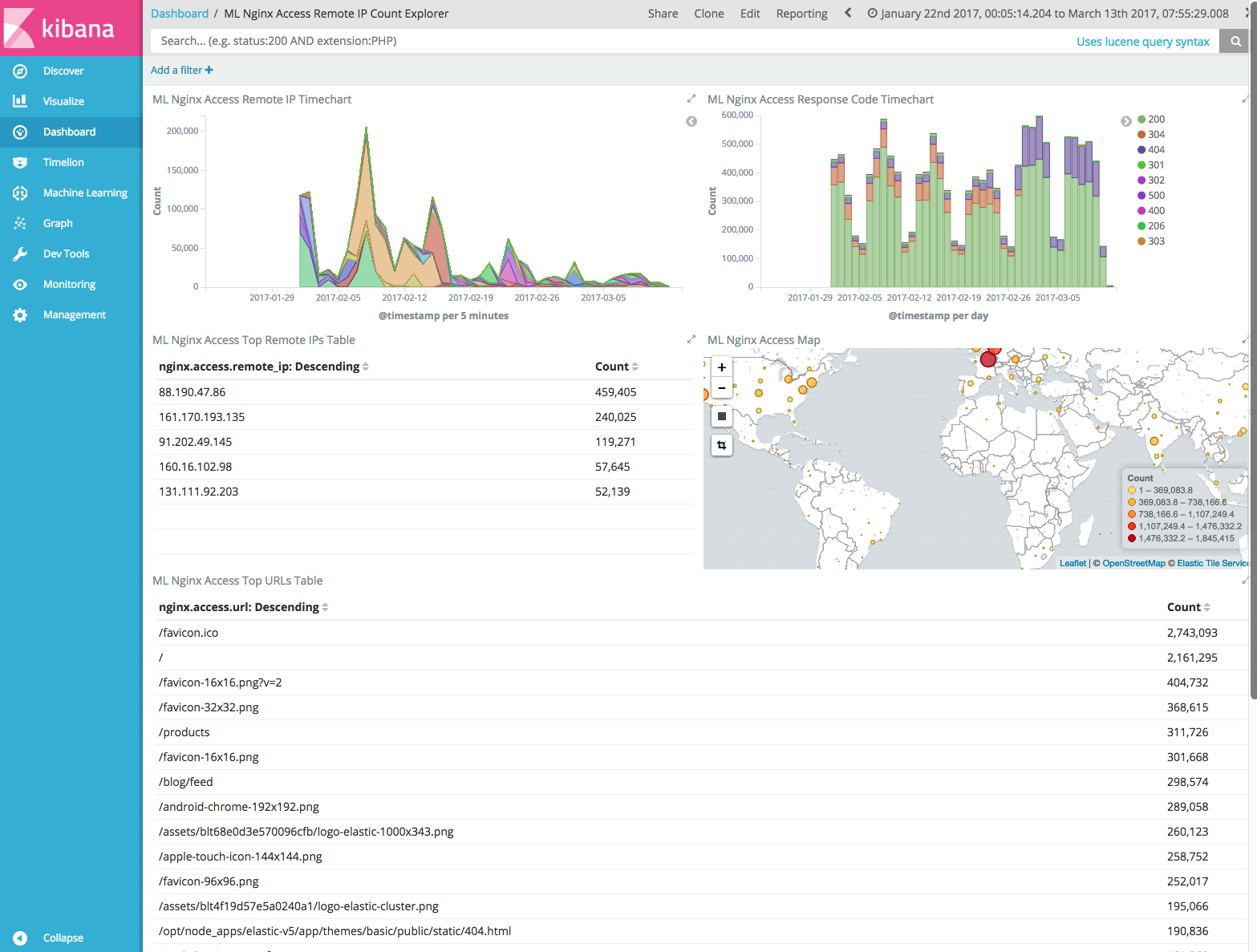
Task: Open the Management gear icon
Action: click(x=20, y=315)
